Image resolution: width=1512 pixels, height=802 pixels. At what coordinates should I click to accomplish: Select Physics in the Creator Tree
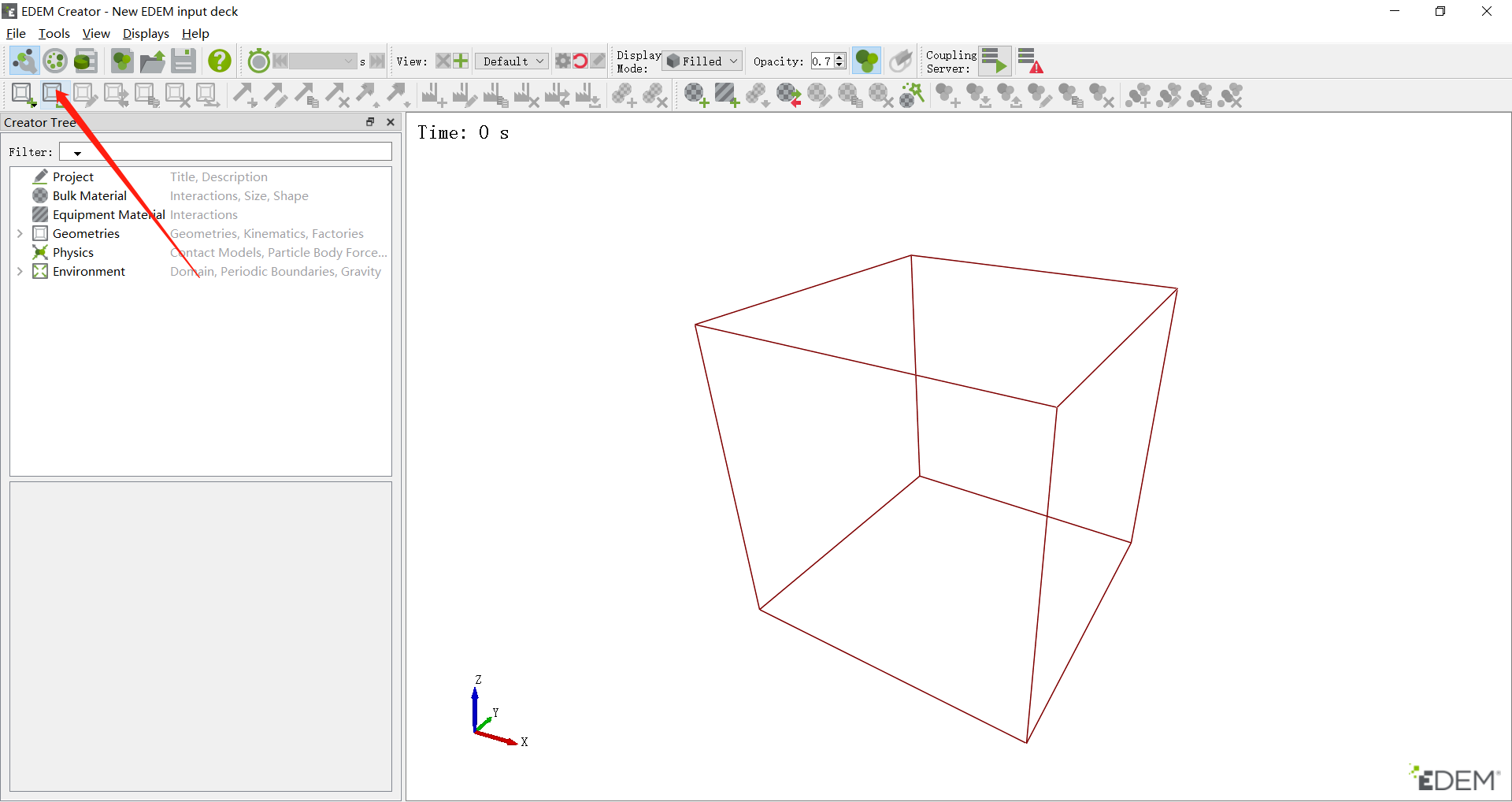pyautogui.click(x=73, y=252)
